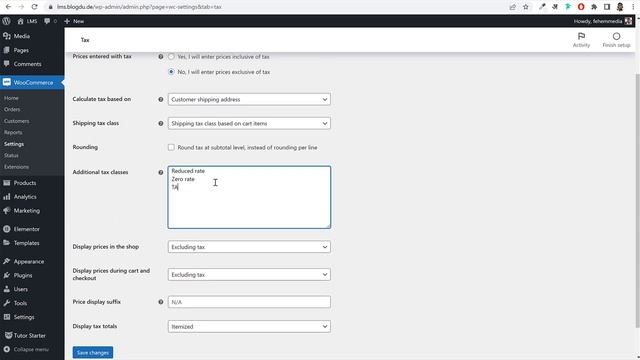The width and height of the screenshot is (640, 360).
Task: Open the share page icon in address bar
Action: click(513, 7)
